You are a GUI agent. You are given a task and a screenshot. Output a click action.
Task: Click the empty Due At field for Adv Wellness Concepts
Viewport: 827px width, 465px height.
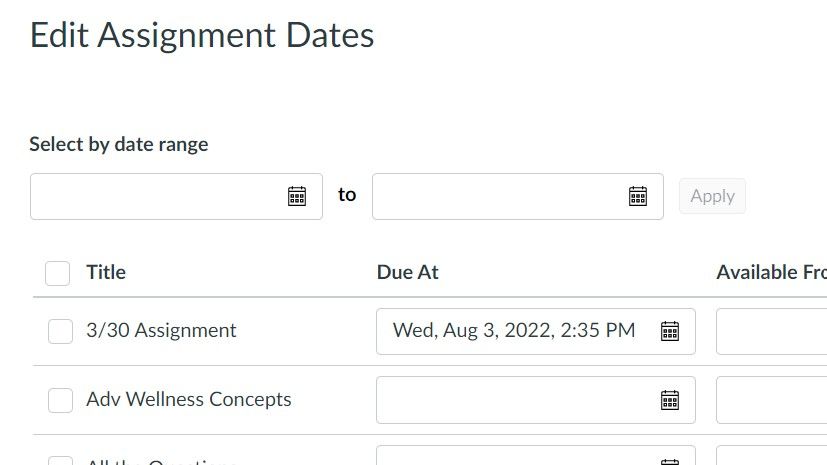coord(514,400)
